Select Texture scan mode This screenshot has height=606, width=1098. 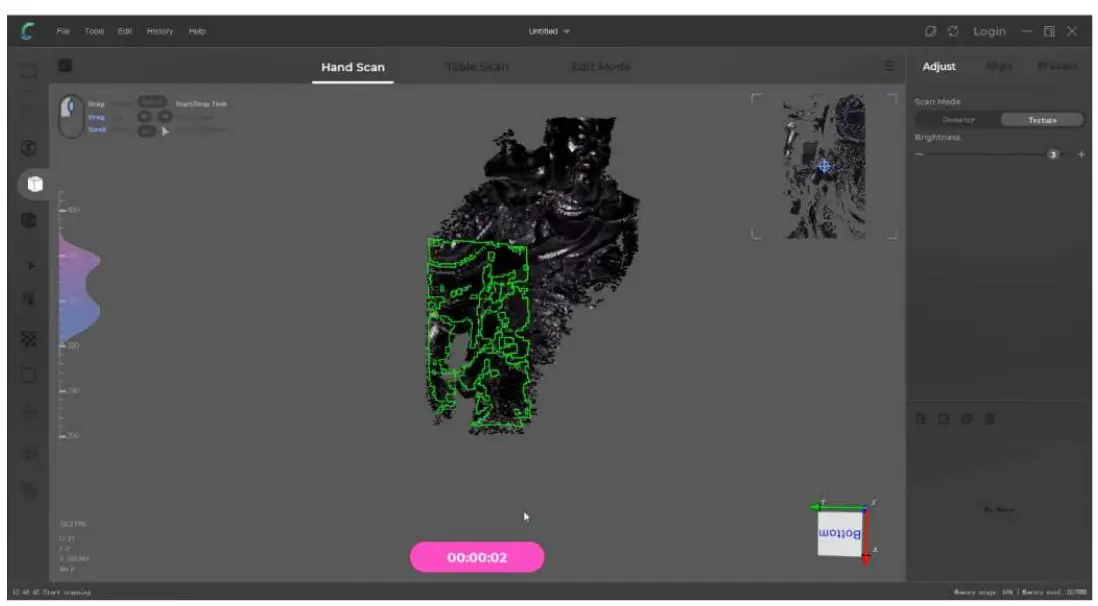[x=1042, y=120]
